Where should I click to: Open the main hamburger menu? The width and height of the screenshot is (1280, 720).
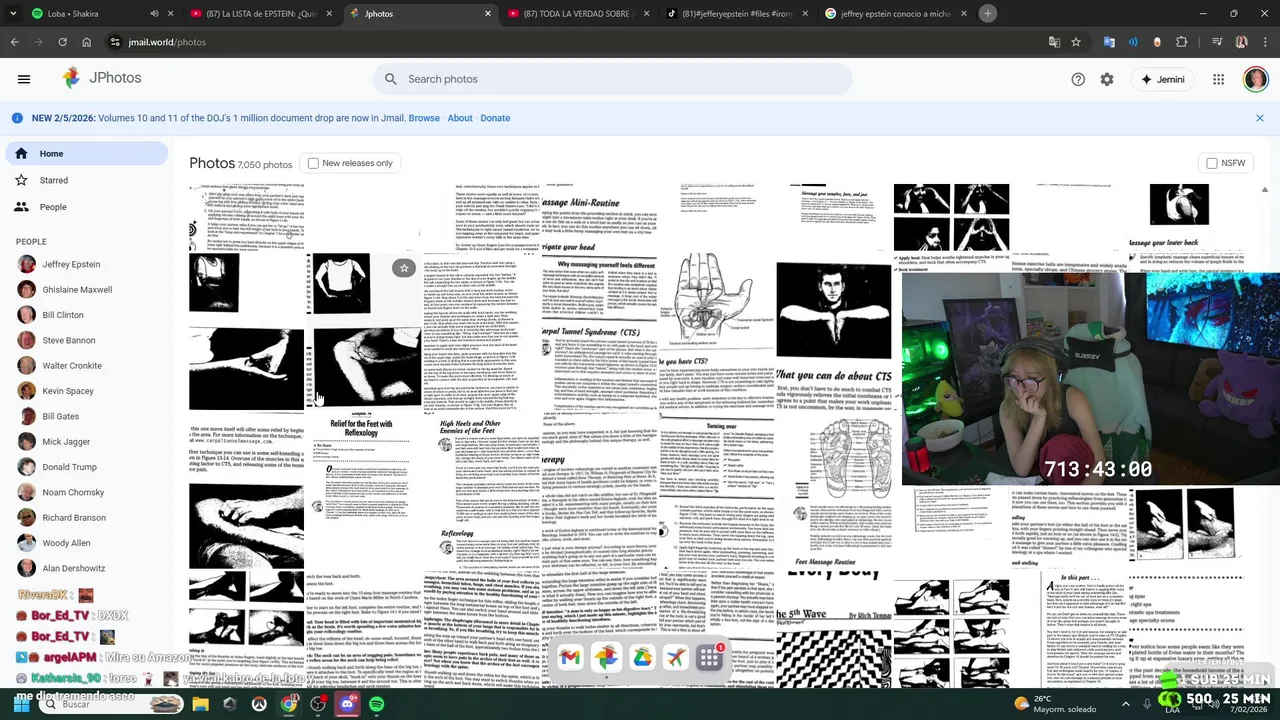coord(24,79)
